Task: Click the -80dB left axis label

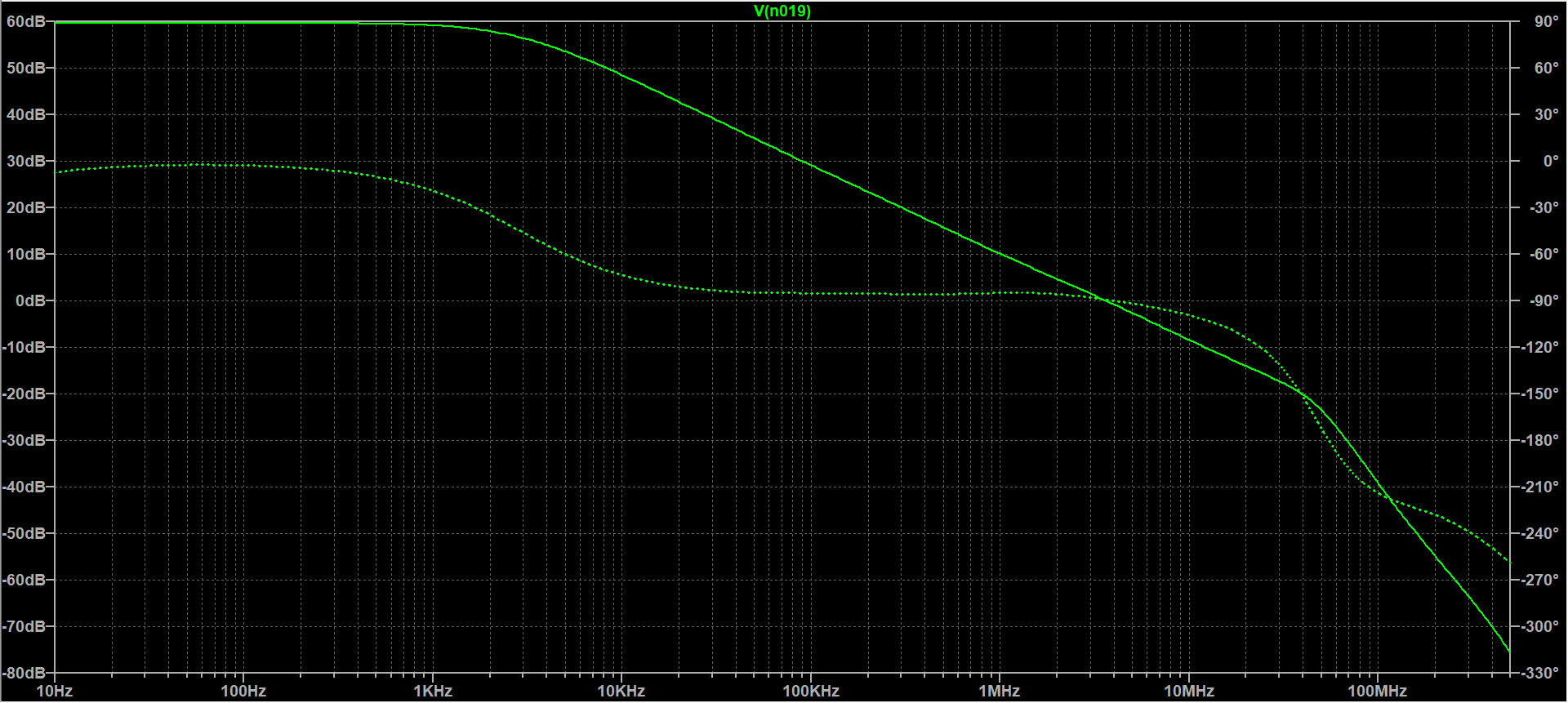Action: pyautogui.click(x=24, y=674)
